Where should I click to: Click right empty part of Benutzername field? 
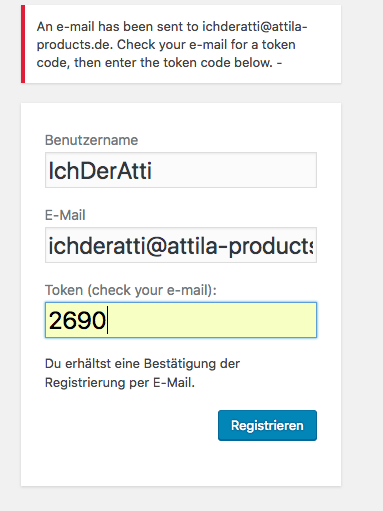coord(233,170)
